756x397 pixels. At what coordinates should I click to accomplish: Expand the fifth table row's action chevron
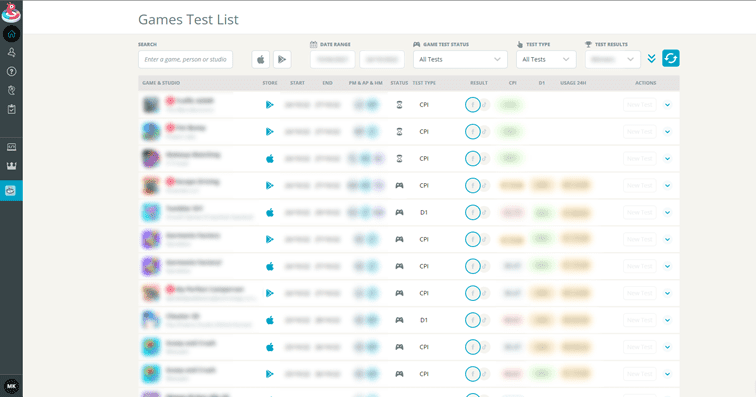pyautogui.click(x=667, y=213)
